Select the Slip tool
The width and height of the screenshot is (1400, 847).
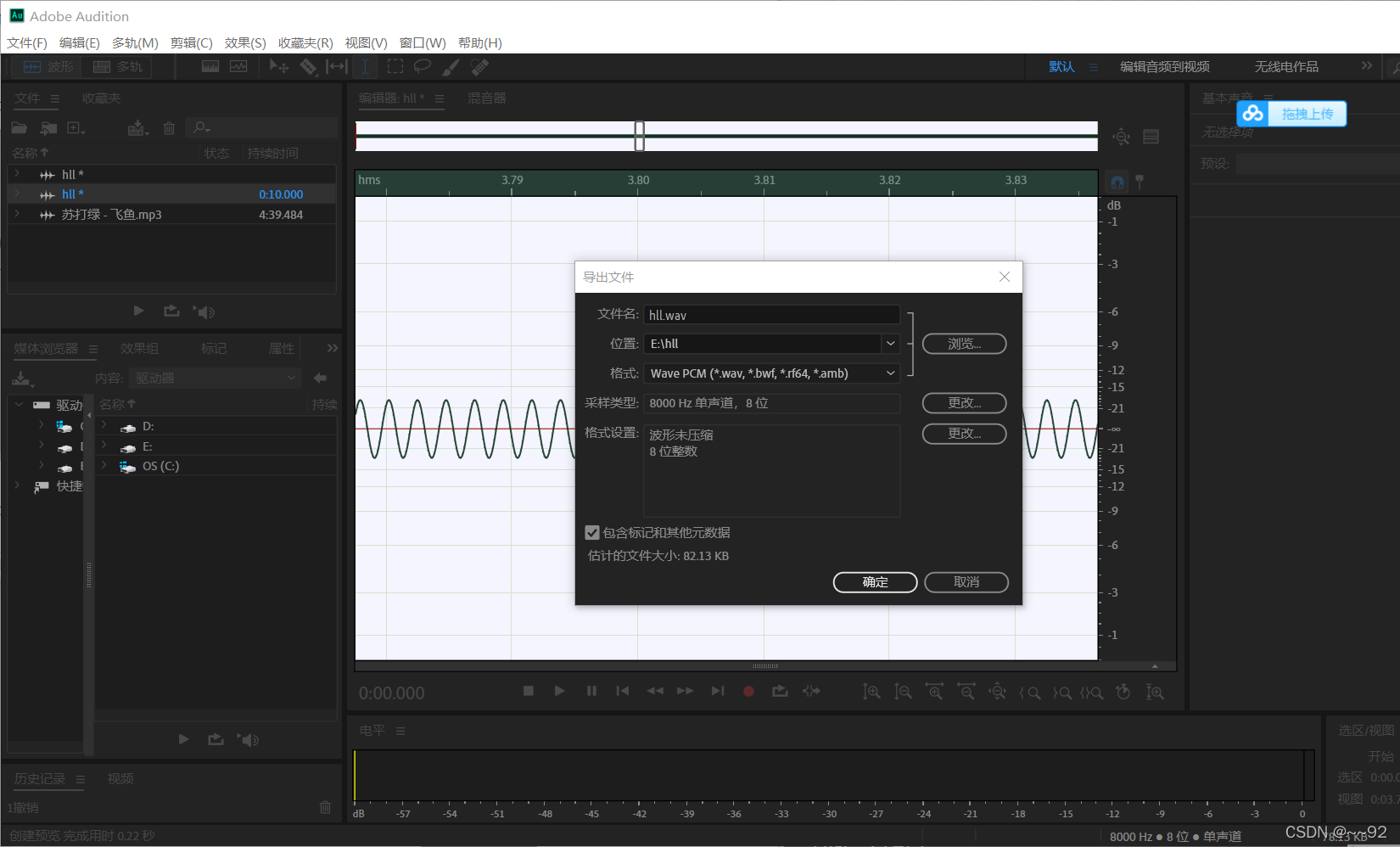pyautogui.click(x=337, y=67)
